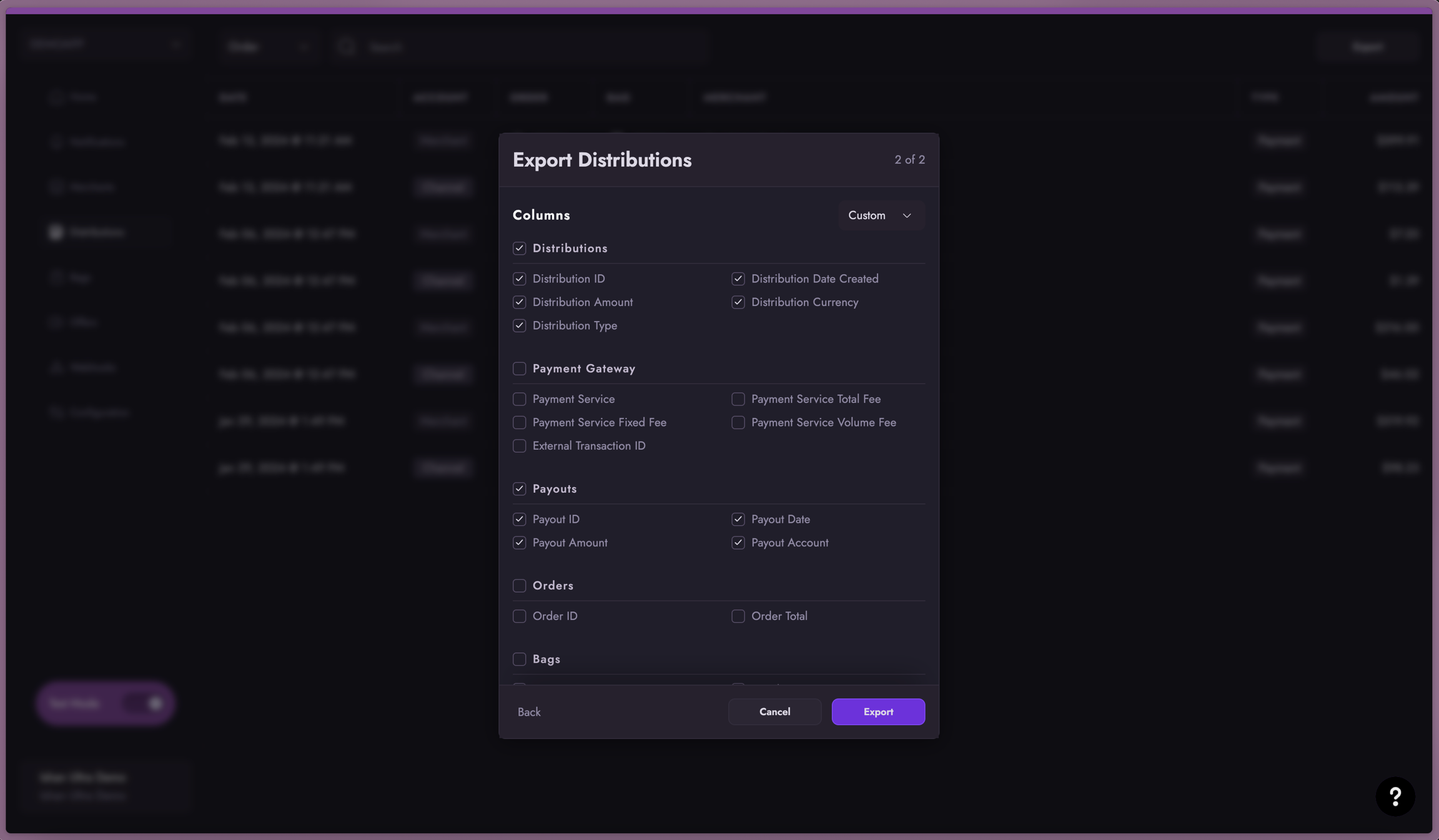Check the Order Total column

pyautogui.click(x=738, y=616)
